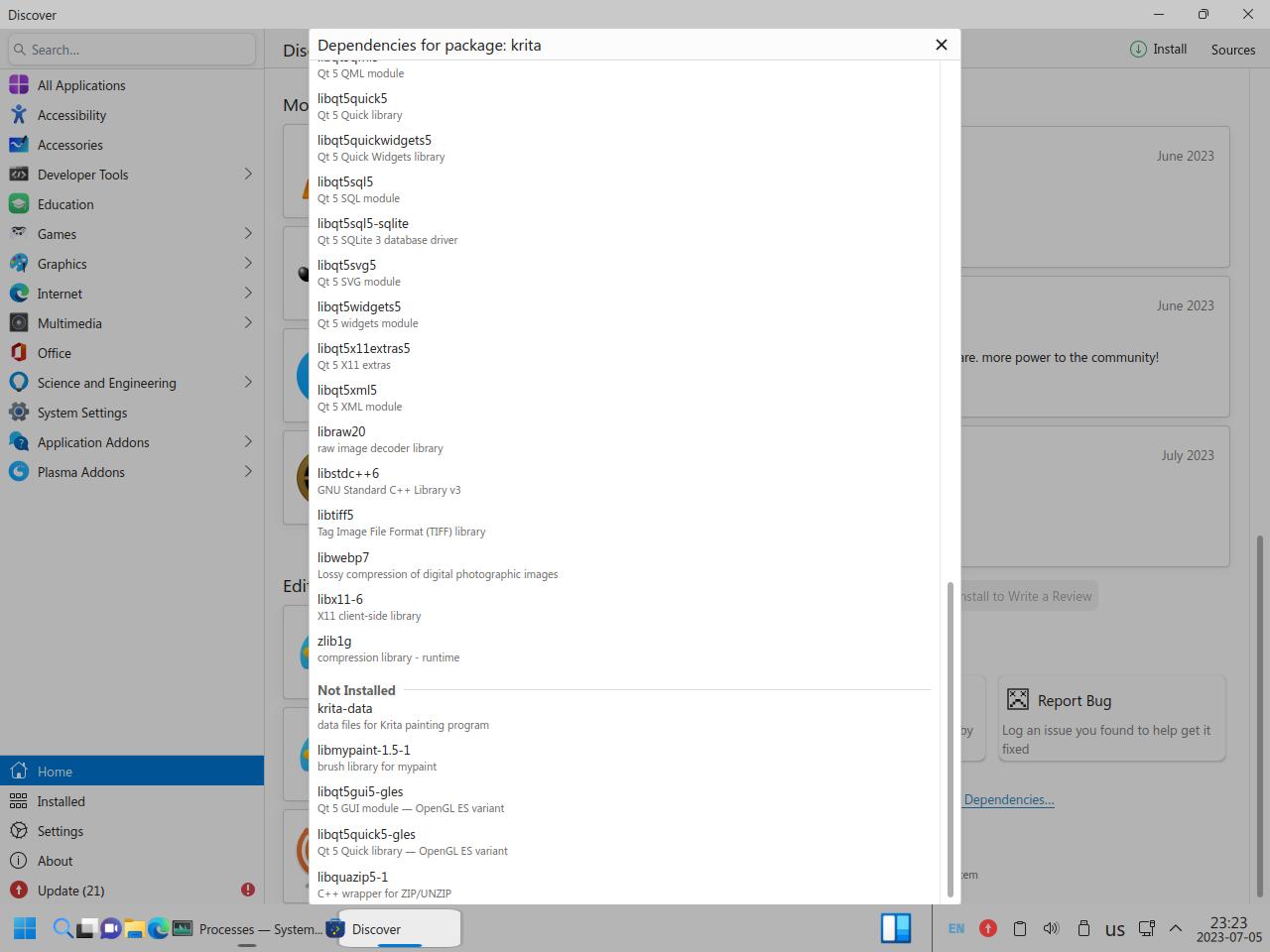
Task: Expand Developer Tools subcategories
Action: pyautogui.click(x=248, y=175)
